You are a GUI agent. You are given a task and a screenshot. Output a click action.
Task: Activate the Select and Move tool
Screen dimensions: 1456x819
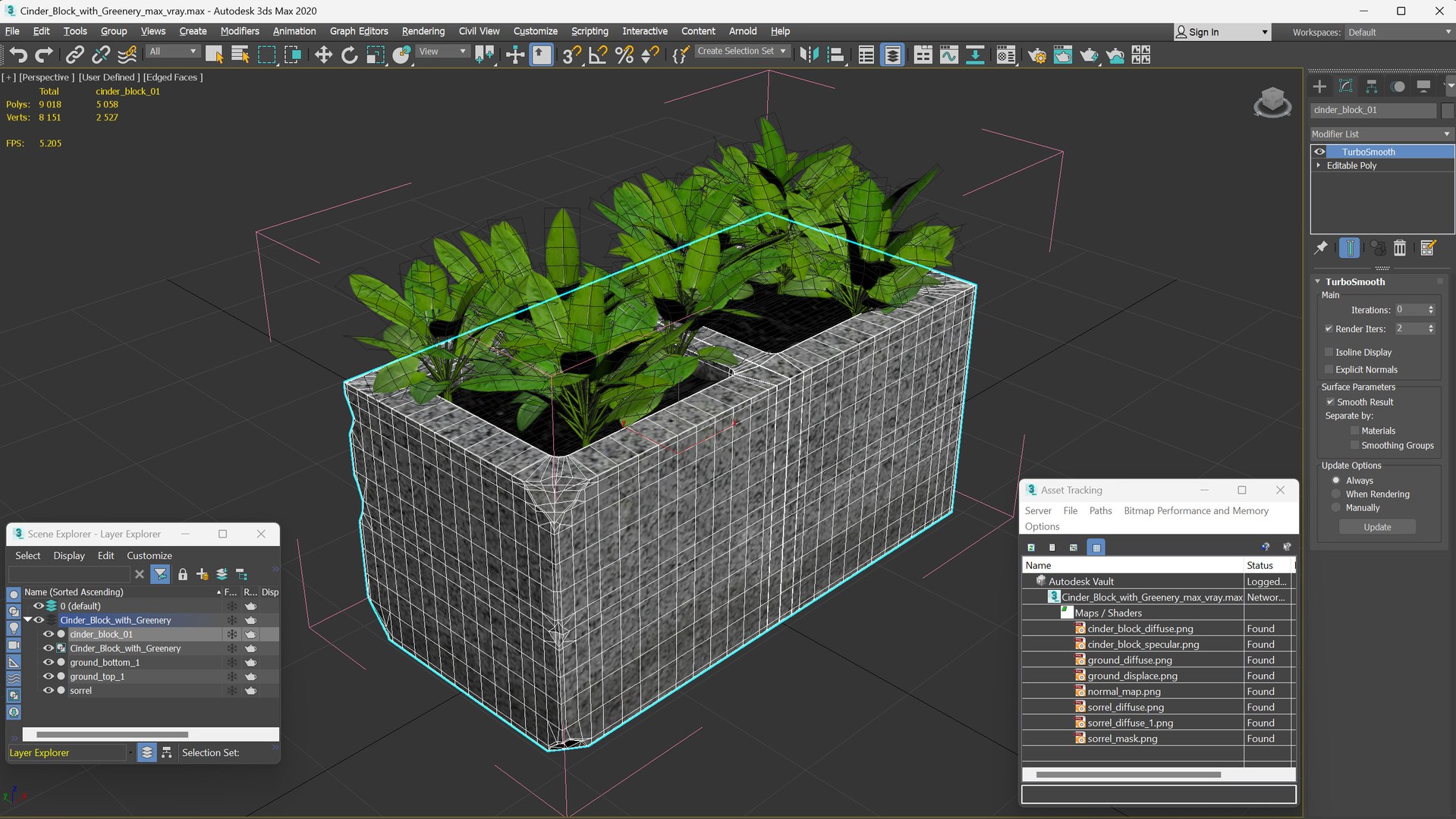point(323,55)
